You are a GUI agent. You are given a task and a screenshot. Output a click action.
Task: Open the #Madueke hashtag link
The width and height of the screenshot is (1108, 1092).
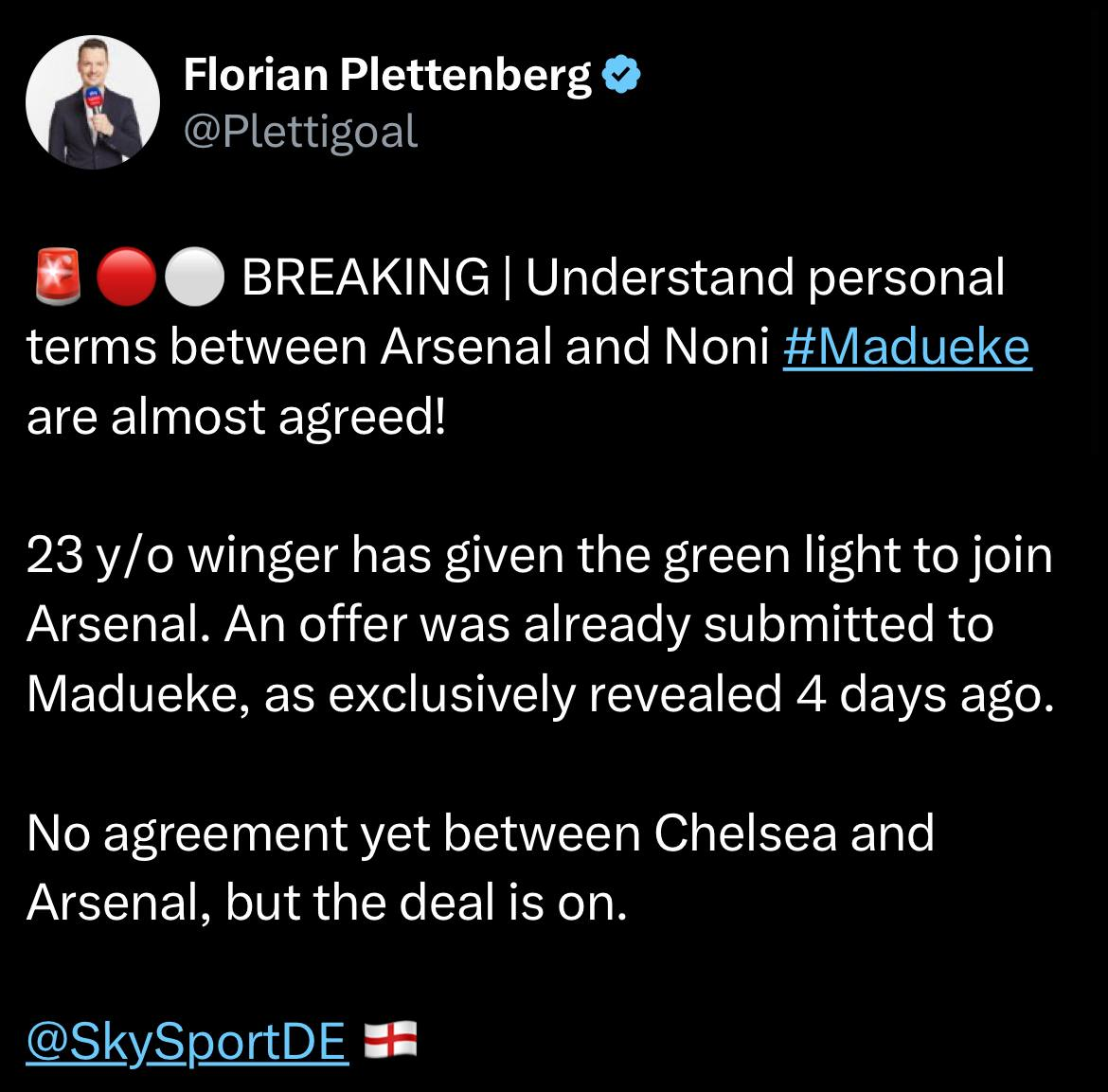tap(907, 348)
